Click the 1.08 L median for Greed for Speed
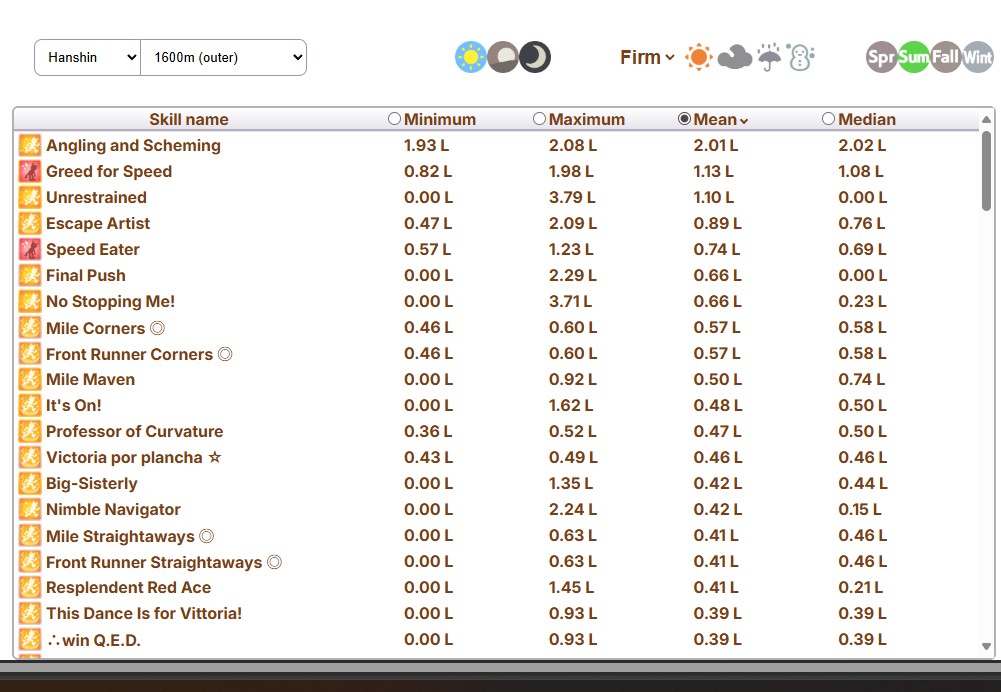1001x692 pixels. click(861, 172)
